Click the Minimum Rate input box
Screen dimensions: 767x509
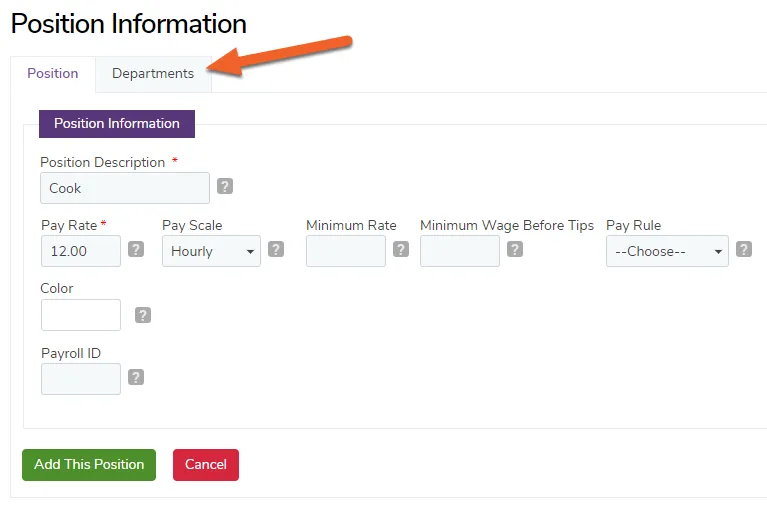[x=346, y=251]
